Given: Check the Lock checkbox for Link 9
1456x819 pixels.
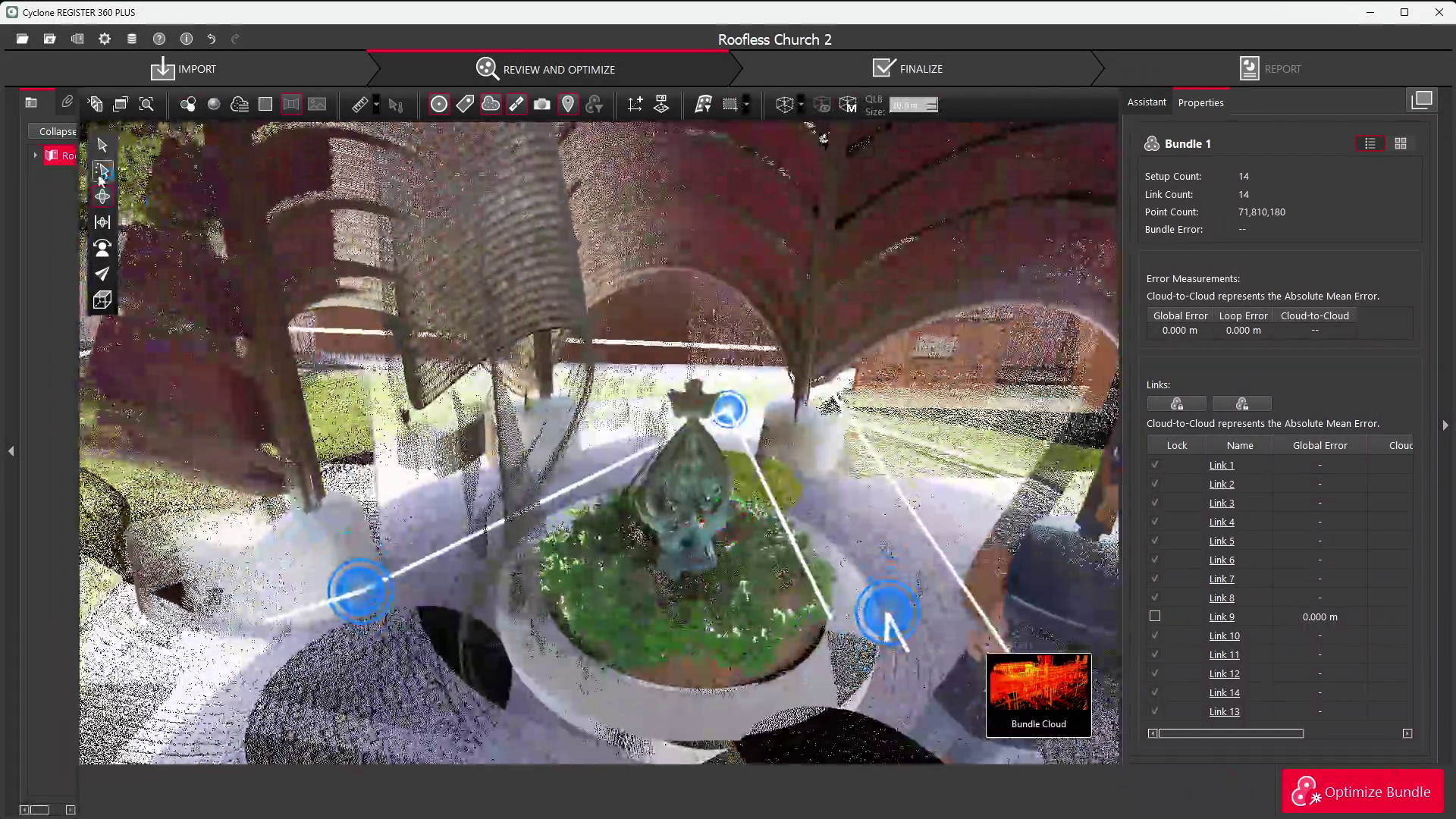Looking at the screenshot, I should pos(1154,617).
